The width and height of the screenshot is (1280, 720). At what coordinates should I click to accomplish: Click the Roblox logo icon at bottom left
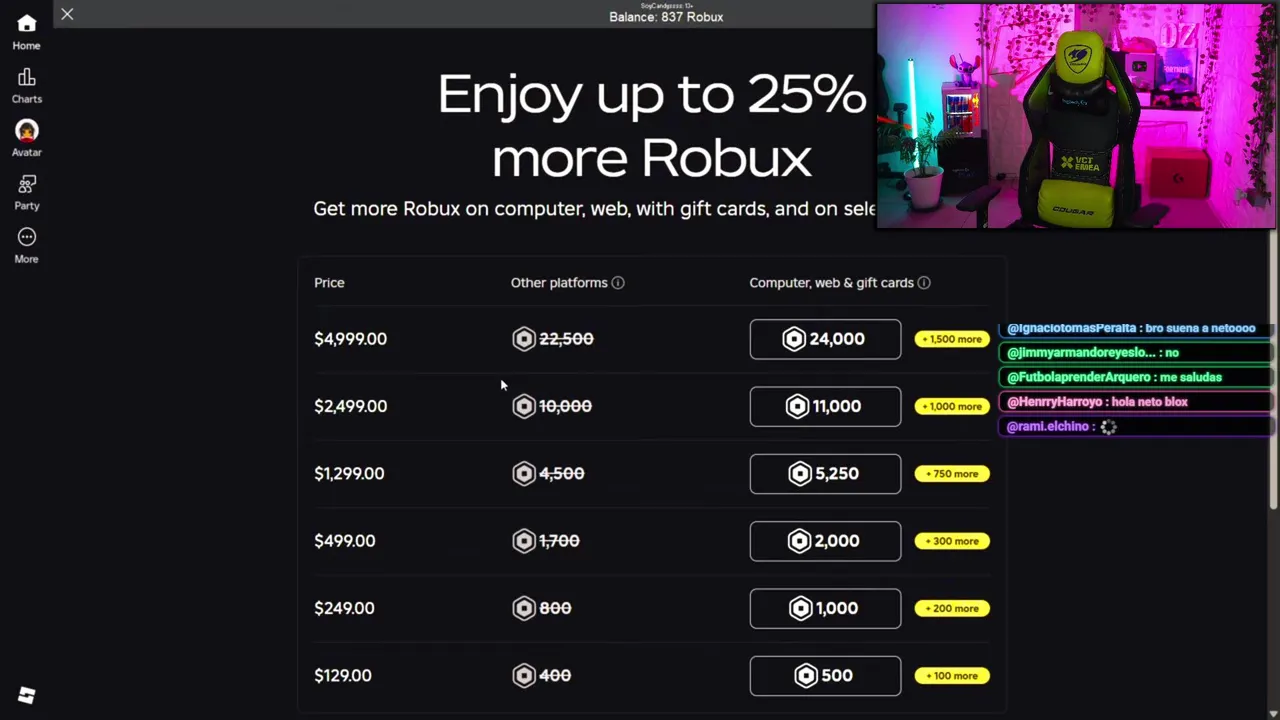tap(27, 696)
